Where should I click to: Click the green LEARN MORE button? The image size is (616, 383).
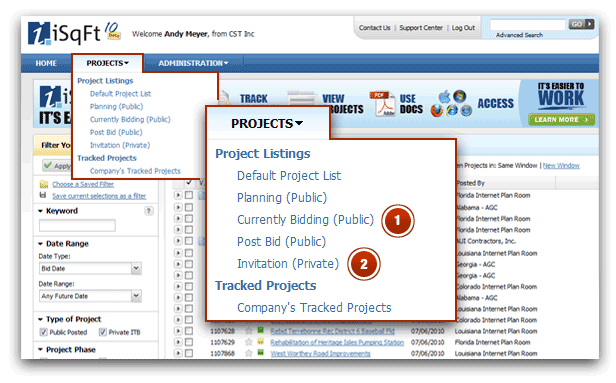coord(561,119)
